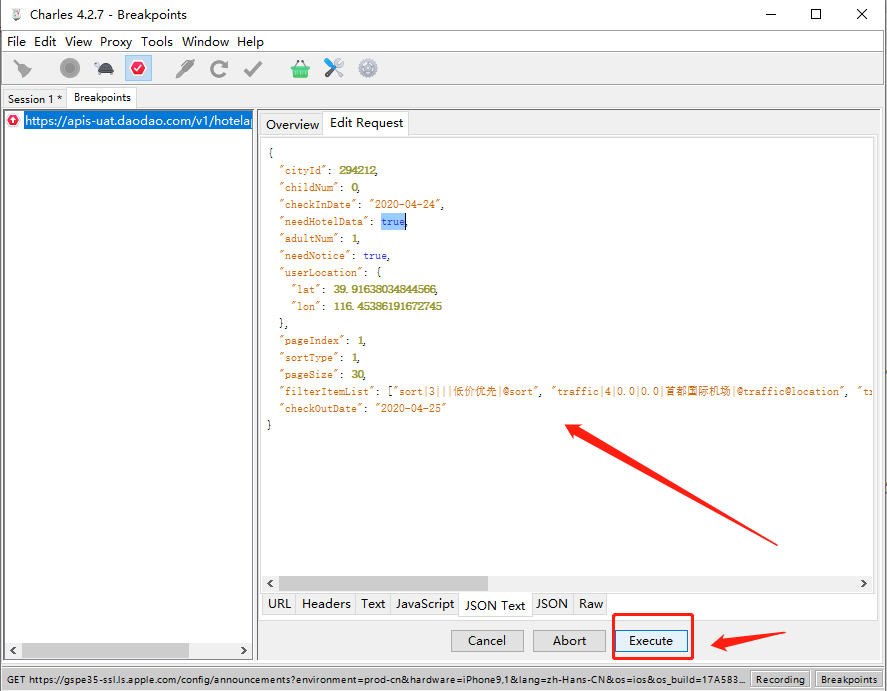
Task: Click the Breakpoints status bar button
Action: point(849,680)
